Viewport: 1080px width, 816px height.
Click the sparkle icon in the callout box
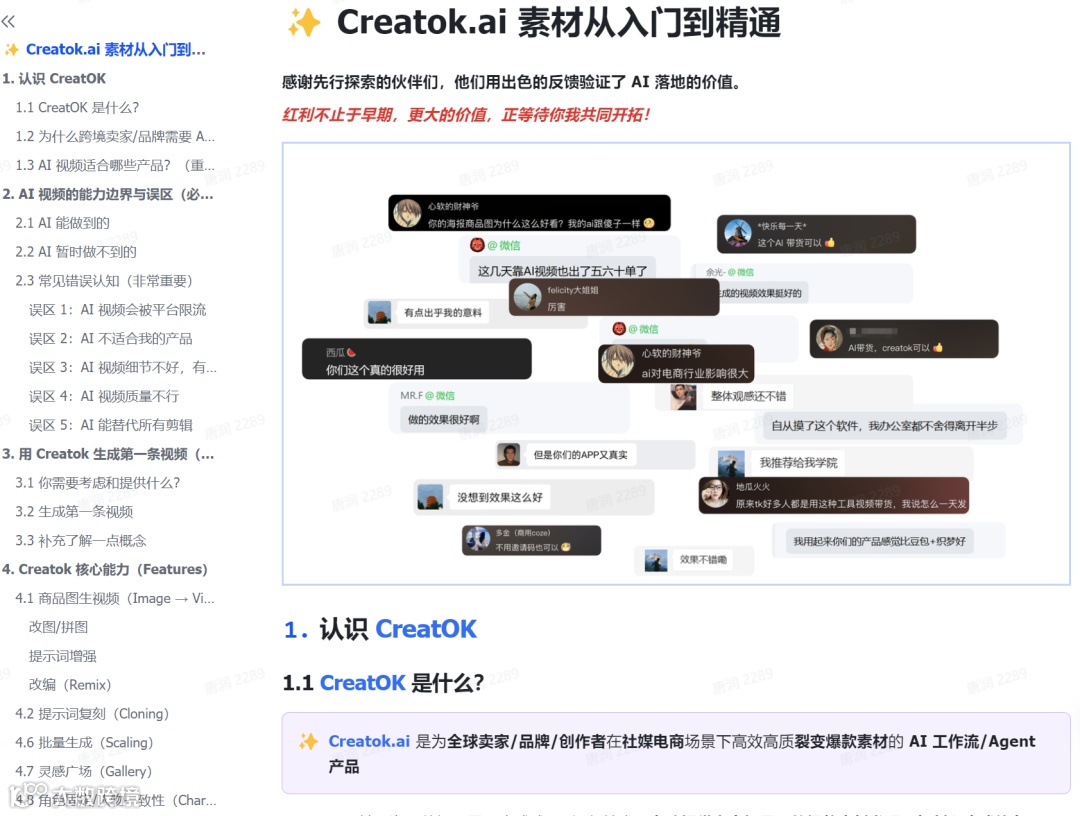pos(308,742)
